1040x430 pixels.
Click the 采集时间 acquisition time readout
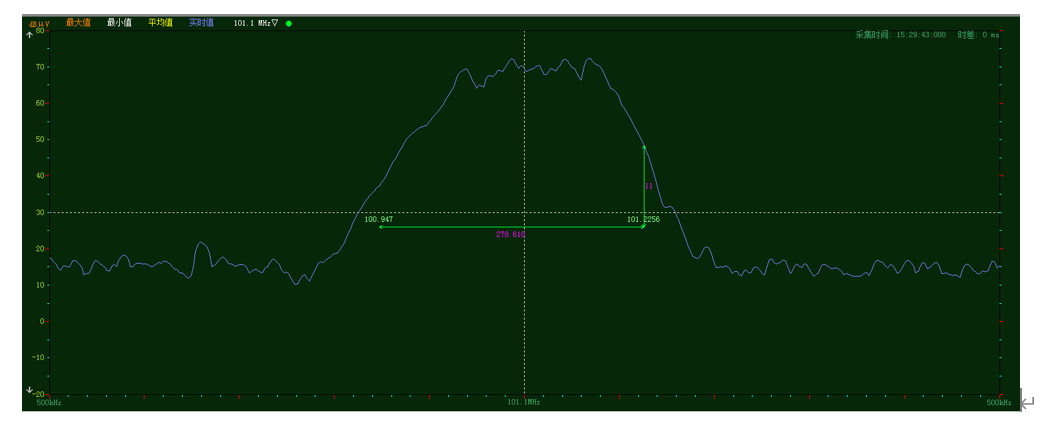(x=900, y=34)
